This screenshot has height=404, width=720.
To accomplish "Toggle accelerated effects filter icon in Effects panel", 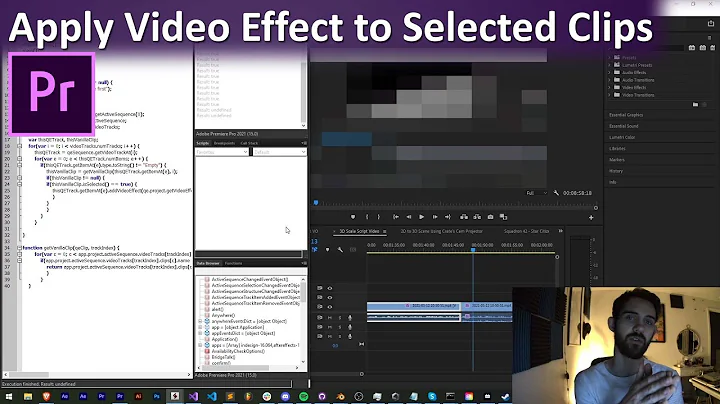I will click(692, 48).
